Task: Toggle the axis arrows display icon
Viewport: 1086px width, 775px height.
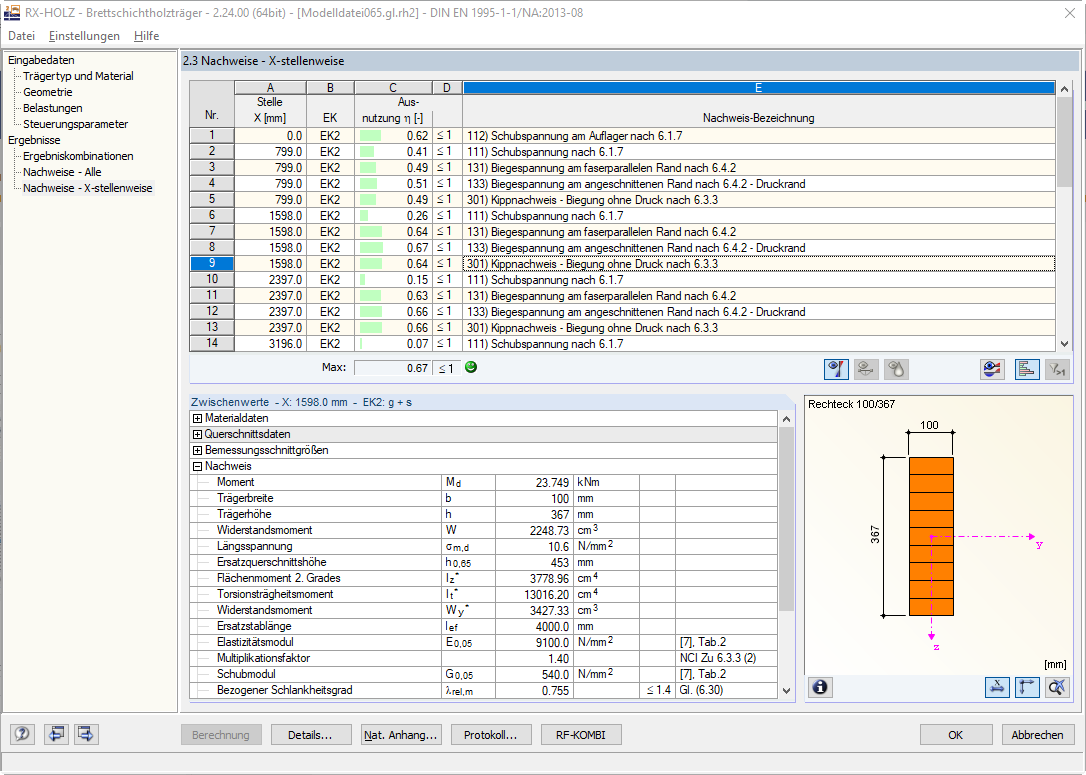Action: pos(1027,687)
